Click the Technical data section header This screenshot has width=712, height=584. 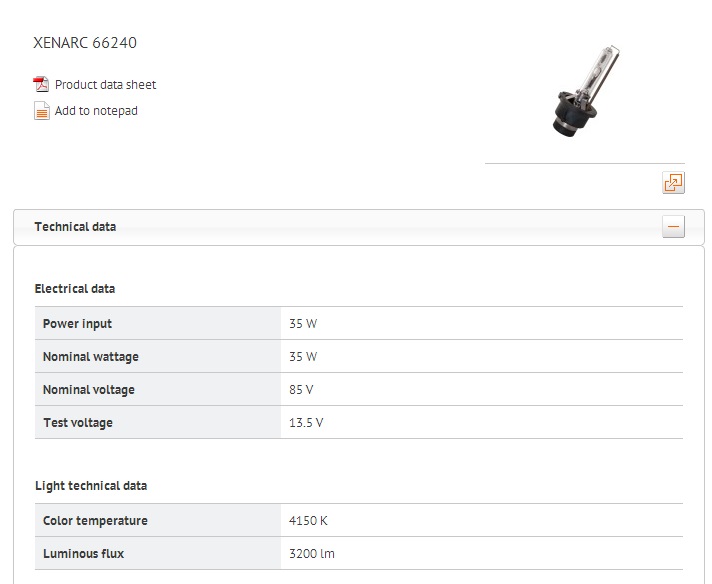[75, 227]
